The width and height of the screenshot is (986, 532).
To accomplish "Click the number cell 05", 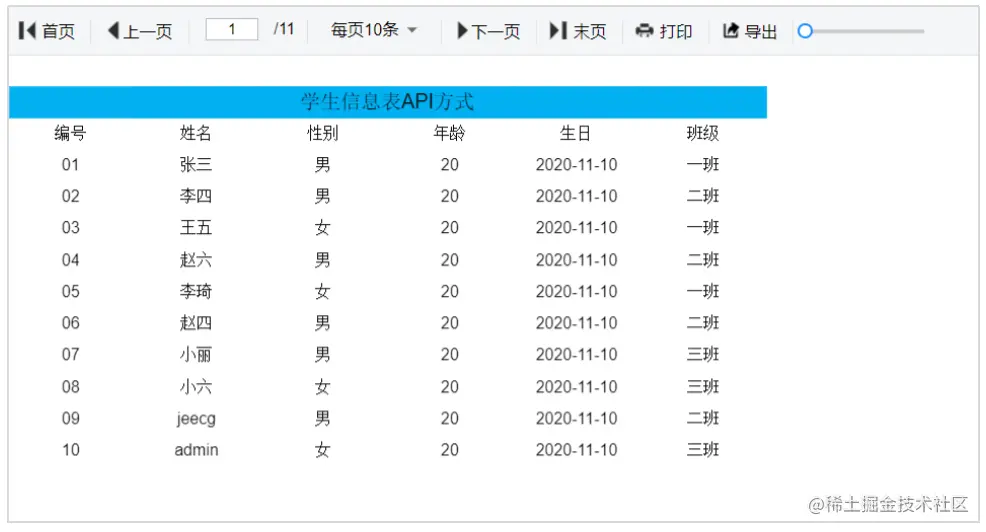I will [70, 292].
